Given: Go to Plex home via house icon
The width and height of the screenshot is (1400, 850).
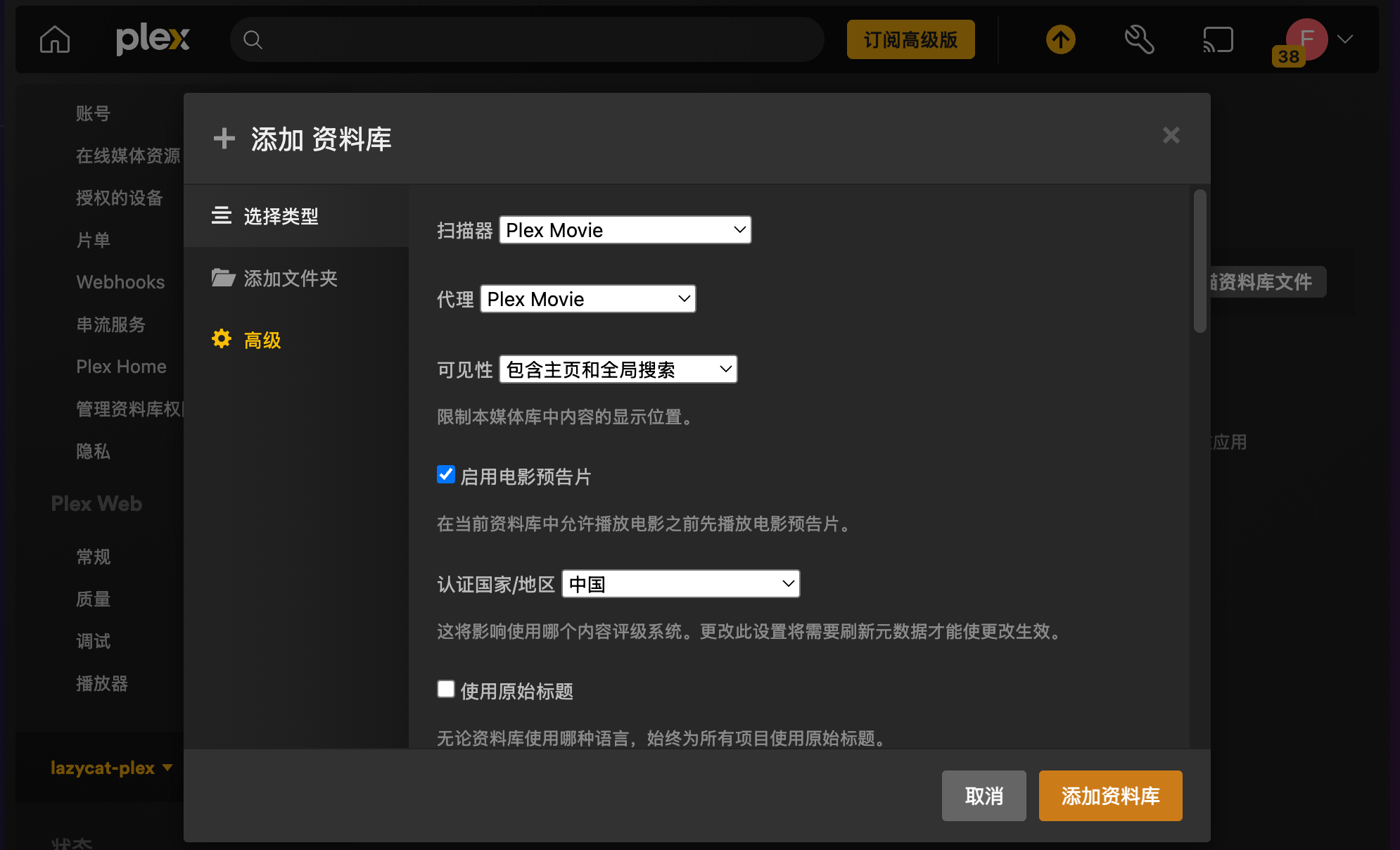Looking at the screenshot, I should point(55,39).
